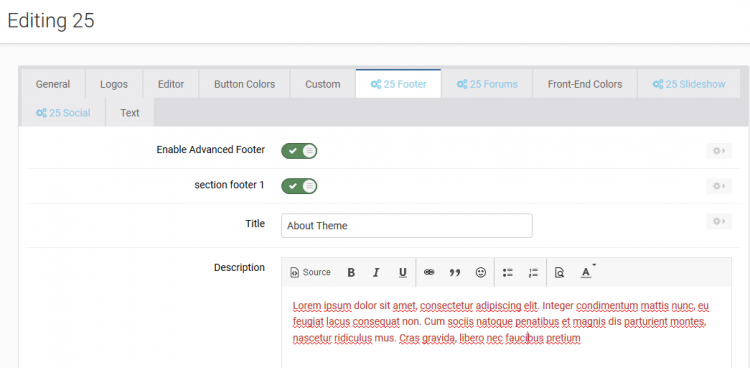Open the text color dropdown
This screenshot has width=750, height=368.
(x=587, y=272)
